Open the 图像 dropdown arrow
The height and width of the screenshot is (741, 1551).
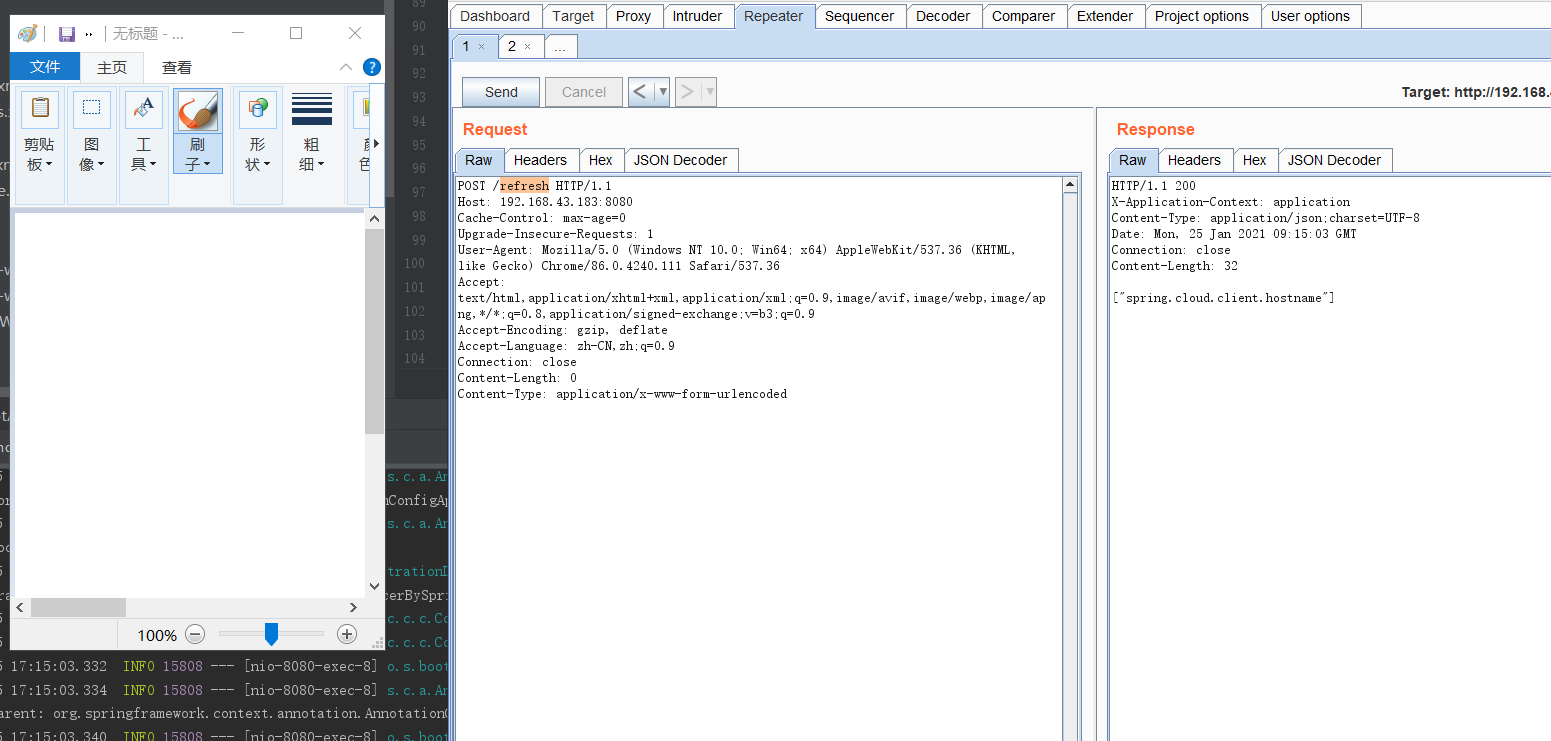tap(101, 165)
